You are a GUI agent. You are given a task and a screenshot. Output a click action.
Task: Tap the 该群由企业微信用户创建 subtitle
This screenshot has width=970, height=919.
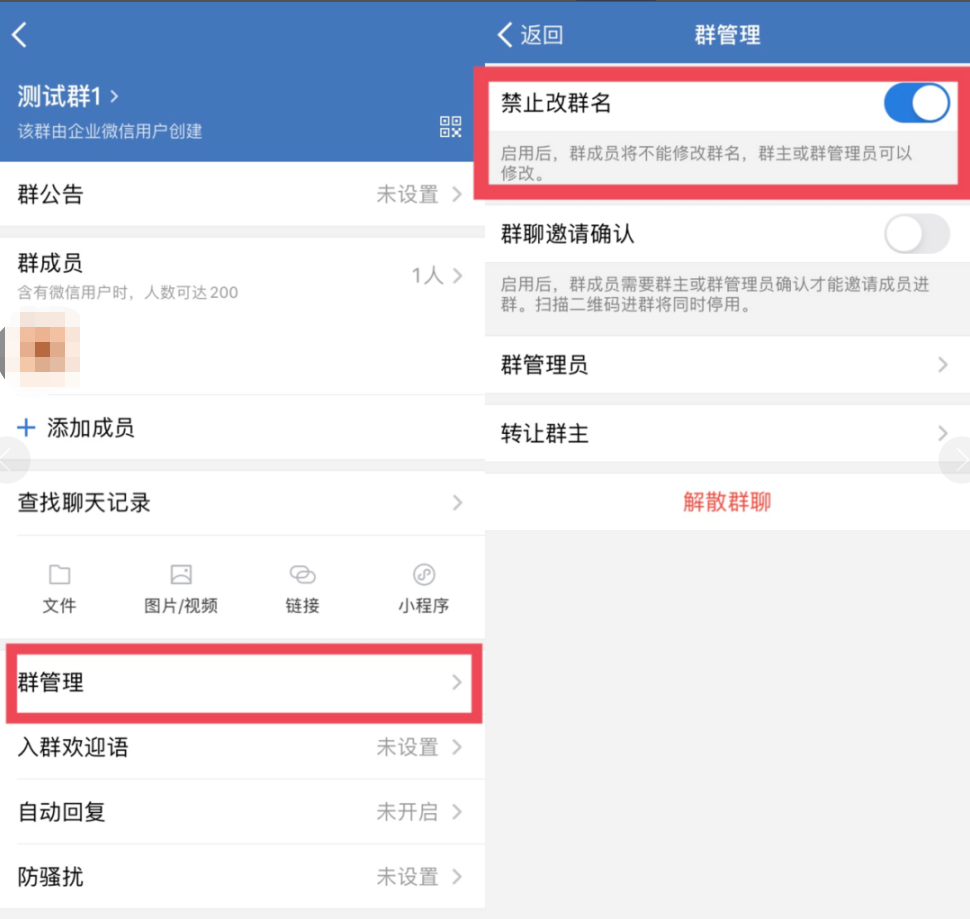pos(109,131)
